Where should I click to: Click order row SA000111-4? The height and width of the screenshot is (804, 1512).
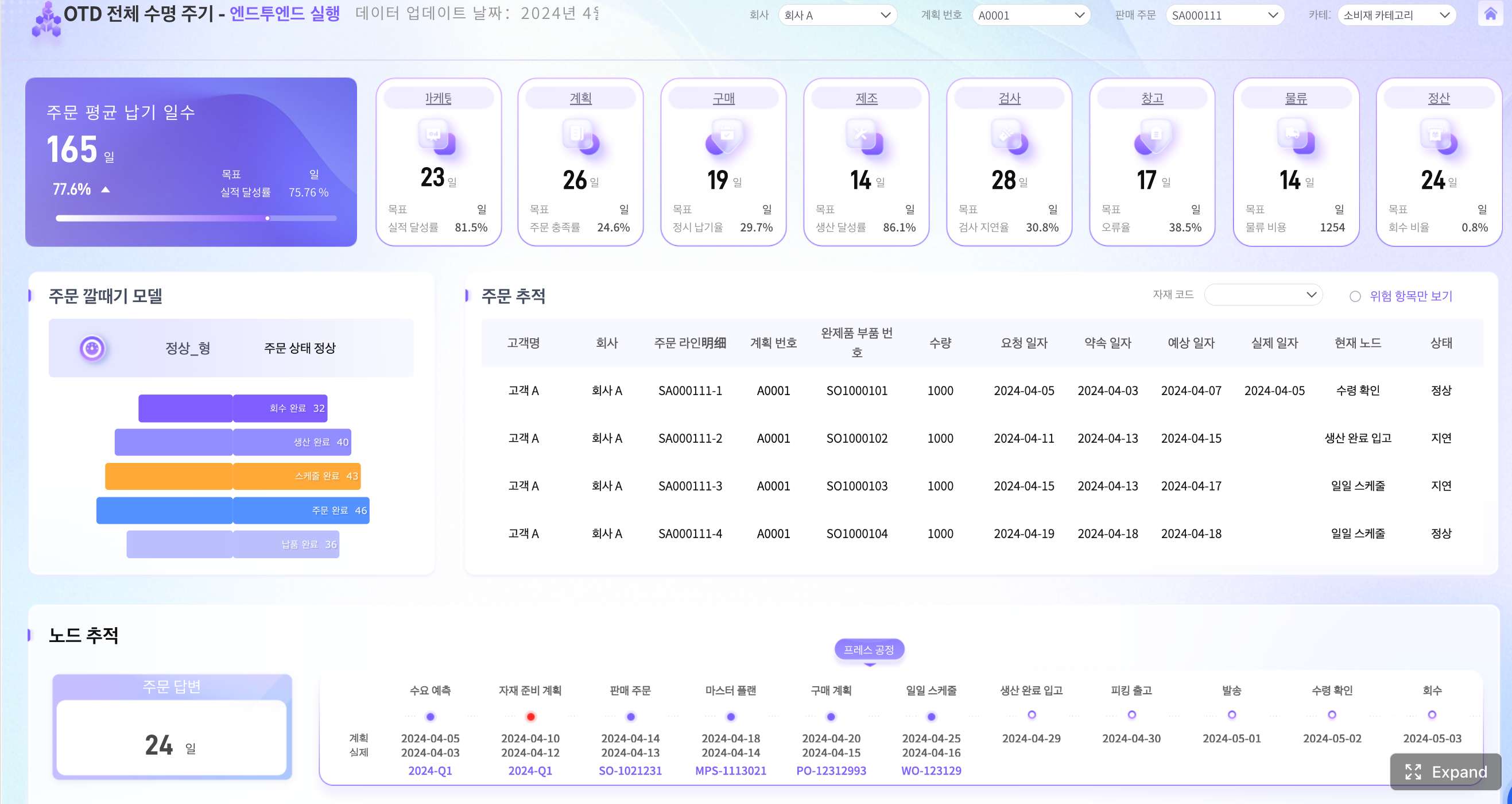pos(983,534)
